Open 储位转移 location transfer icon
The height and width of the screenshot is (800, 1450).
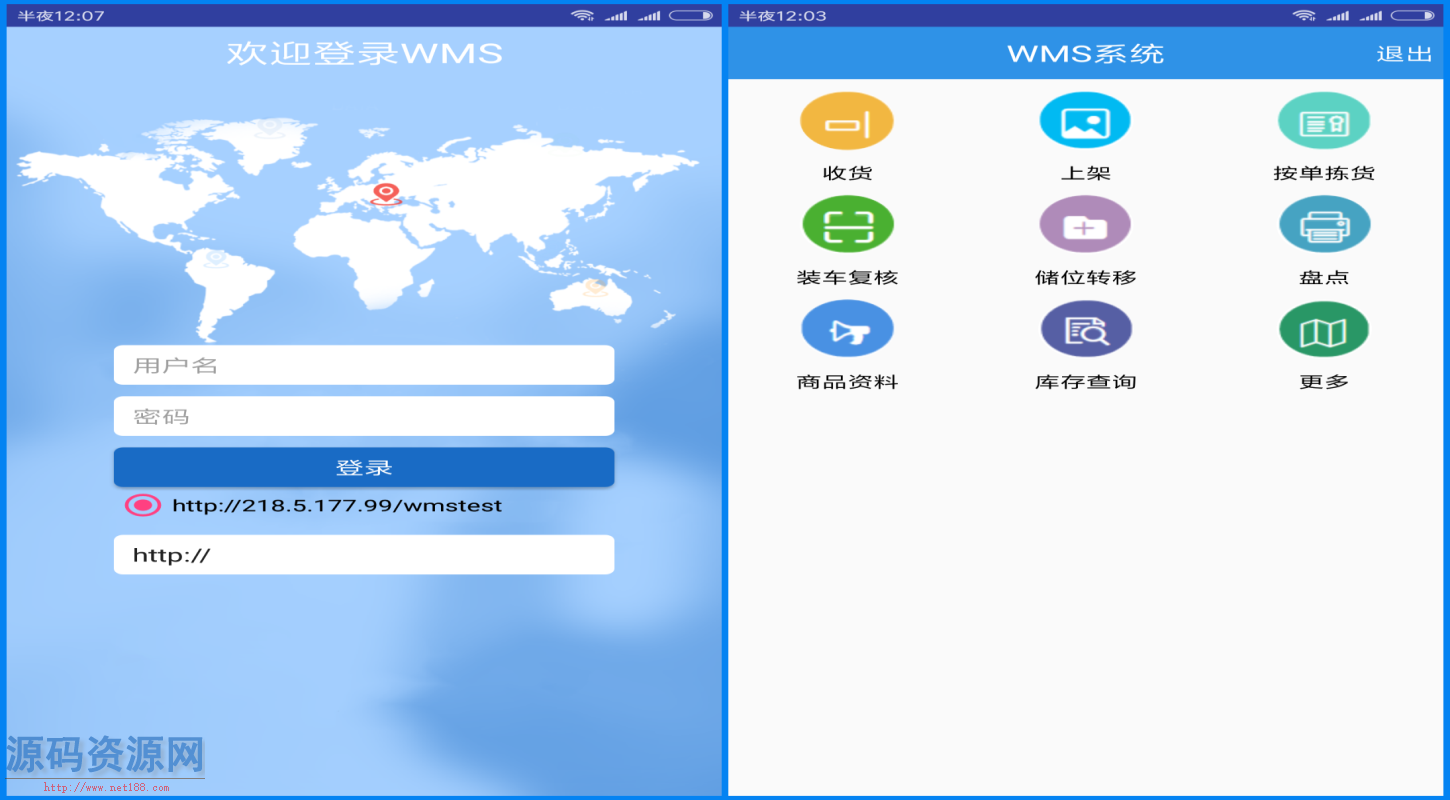1085,225
